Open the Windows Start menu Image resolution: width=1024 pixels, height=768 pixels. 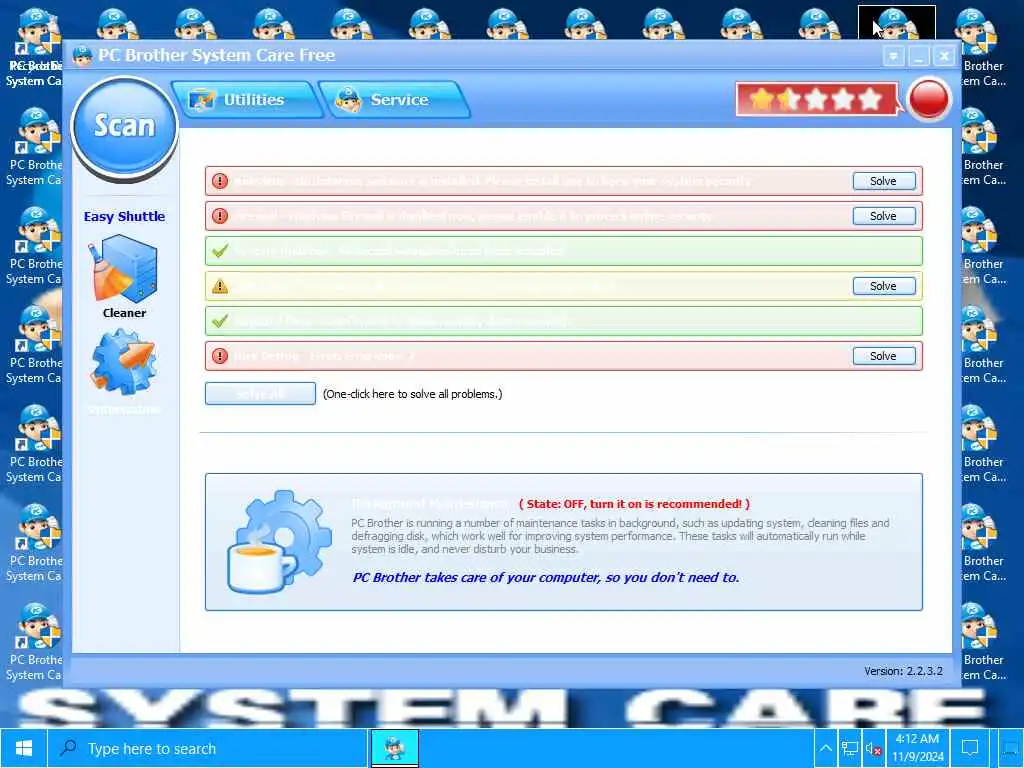pos(24,748)
